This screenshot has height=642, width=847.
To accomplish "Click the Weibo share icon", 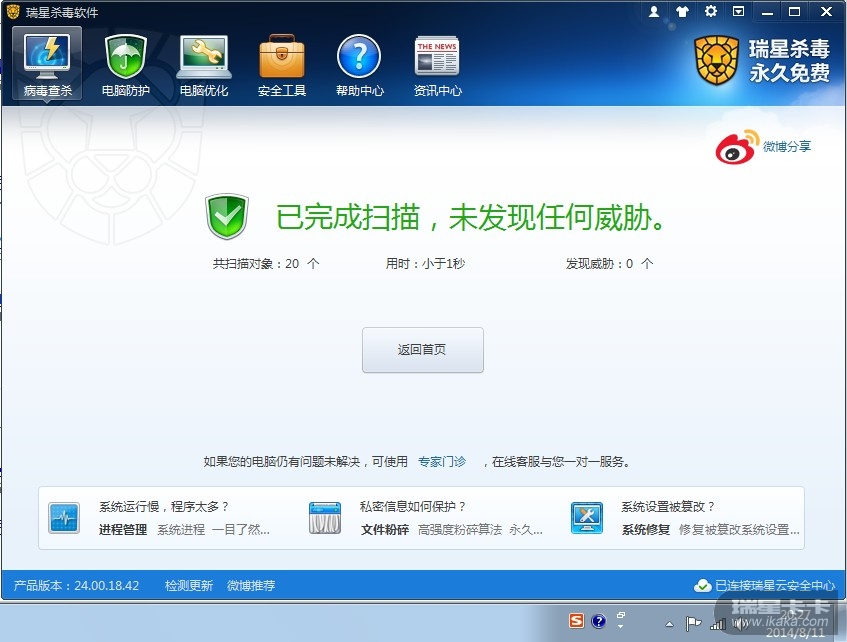I will click(x=737, y=147).
